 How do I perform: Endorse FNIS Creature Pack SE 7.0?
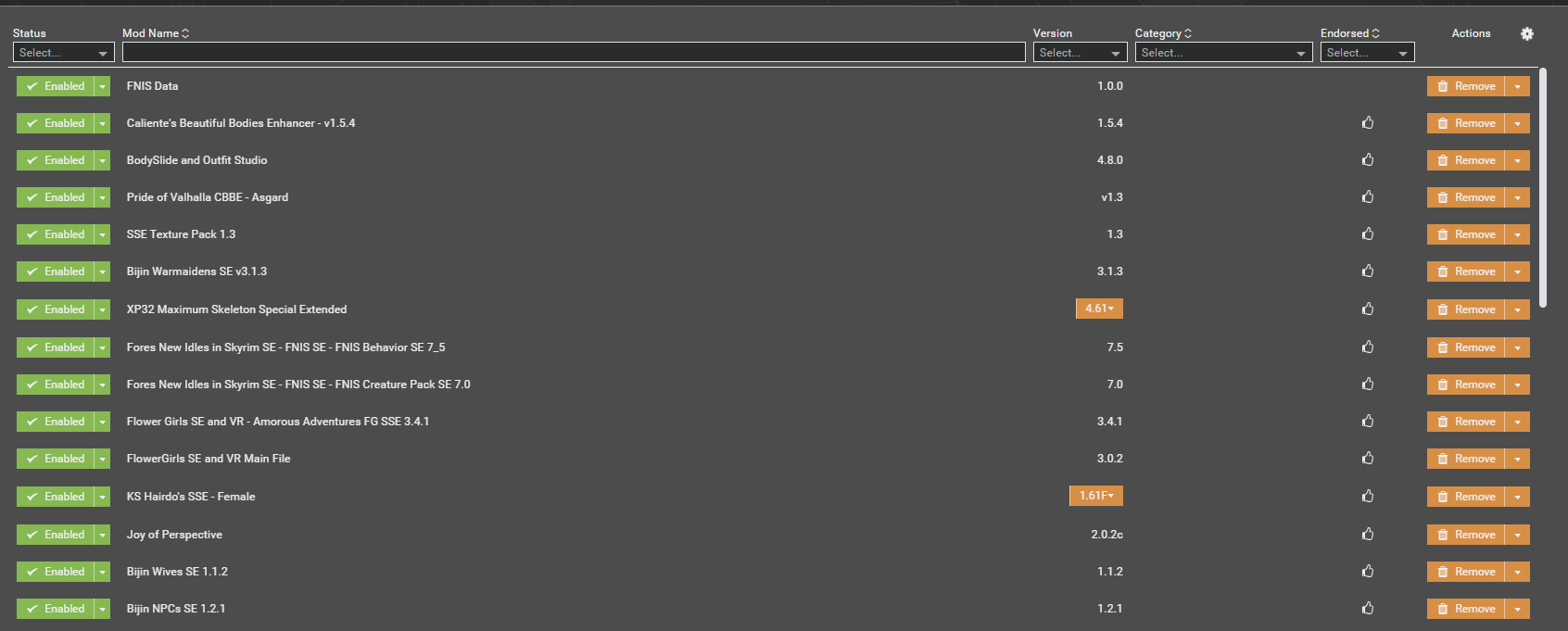pyautogui.click(x=1368, y=384)
